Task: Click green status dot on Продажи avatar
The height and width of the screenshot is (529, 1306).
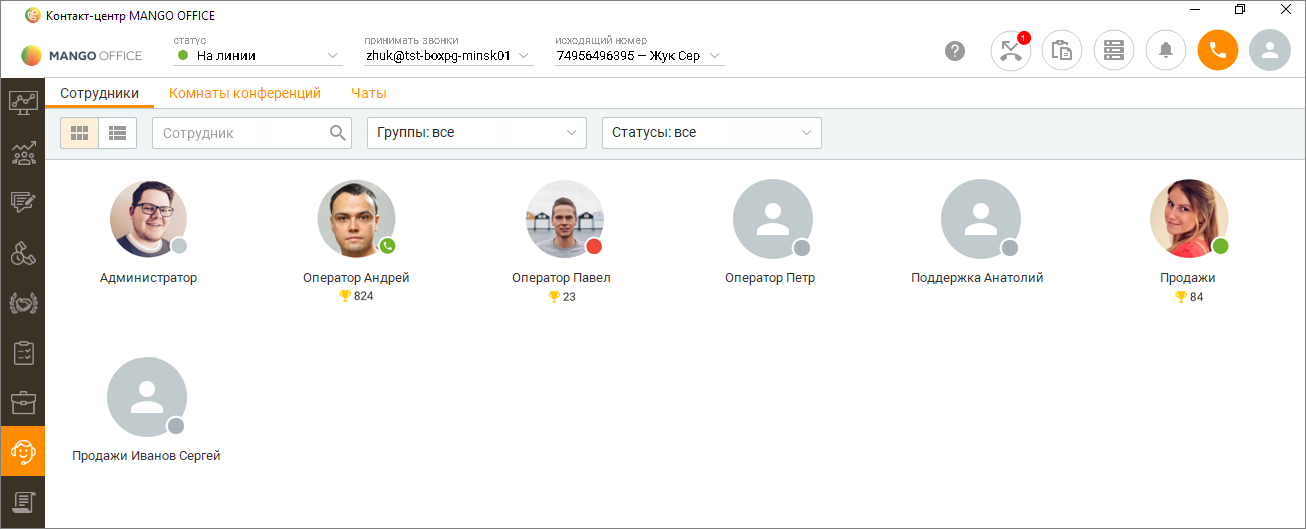Action: click(1220, 246)
